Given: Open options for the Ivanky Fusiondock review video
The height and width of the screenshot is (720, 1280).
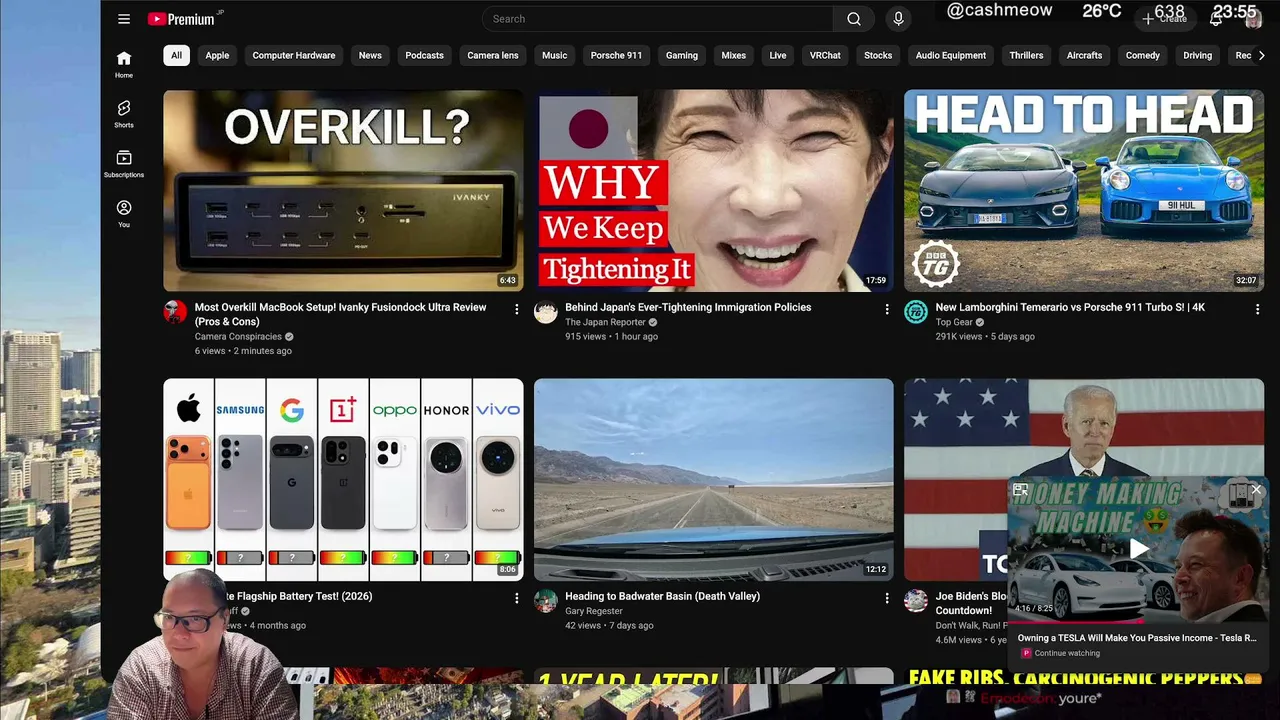Looking at the screenshot, I should [516, 310].
